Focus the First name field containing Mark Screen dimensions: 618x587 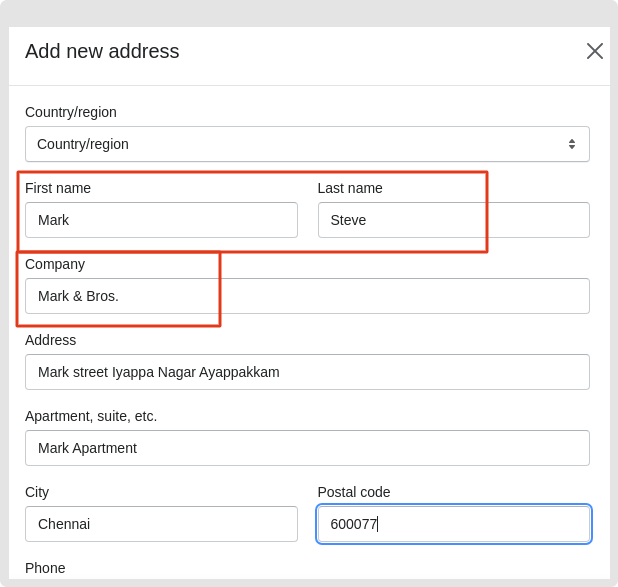[x=161, y=220]
